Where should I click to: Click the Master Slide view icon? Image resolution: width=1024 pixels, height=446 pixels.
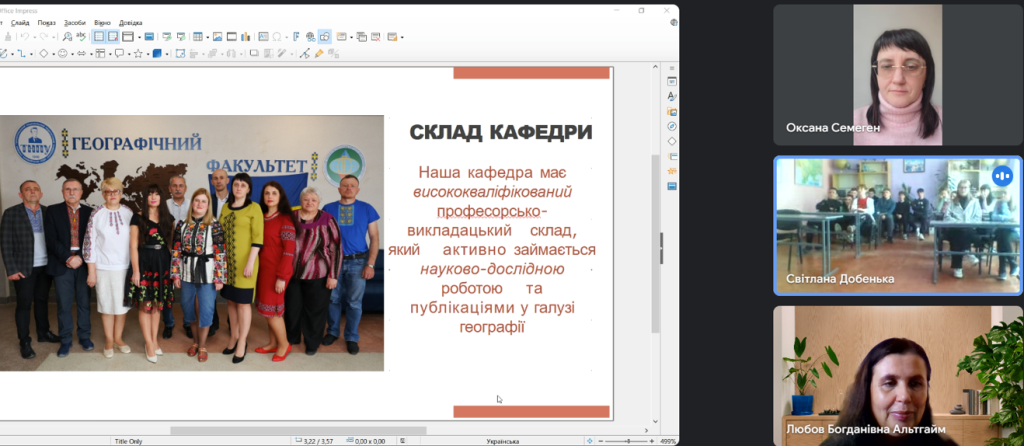tap(150, 37)
